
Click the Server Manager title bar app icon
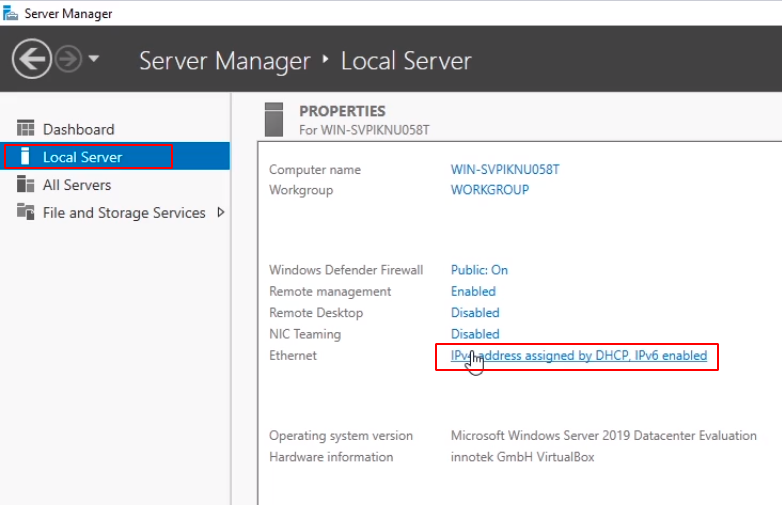pos(11,13)
